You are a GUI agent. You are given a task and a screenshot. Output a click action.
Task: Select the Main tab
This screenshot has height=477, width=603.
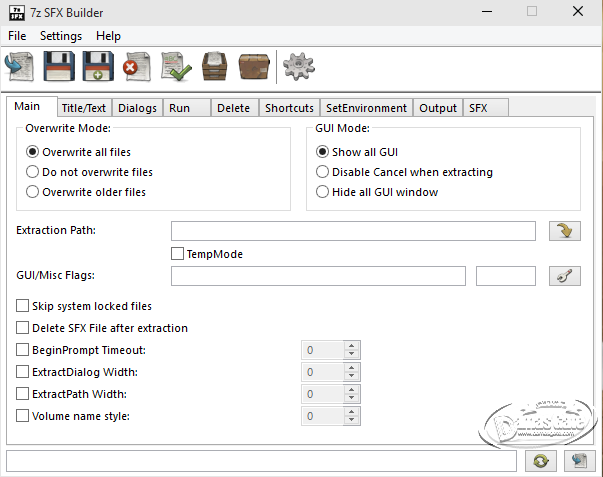pos(32,106)
